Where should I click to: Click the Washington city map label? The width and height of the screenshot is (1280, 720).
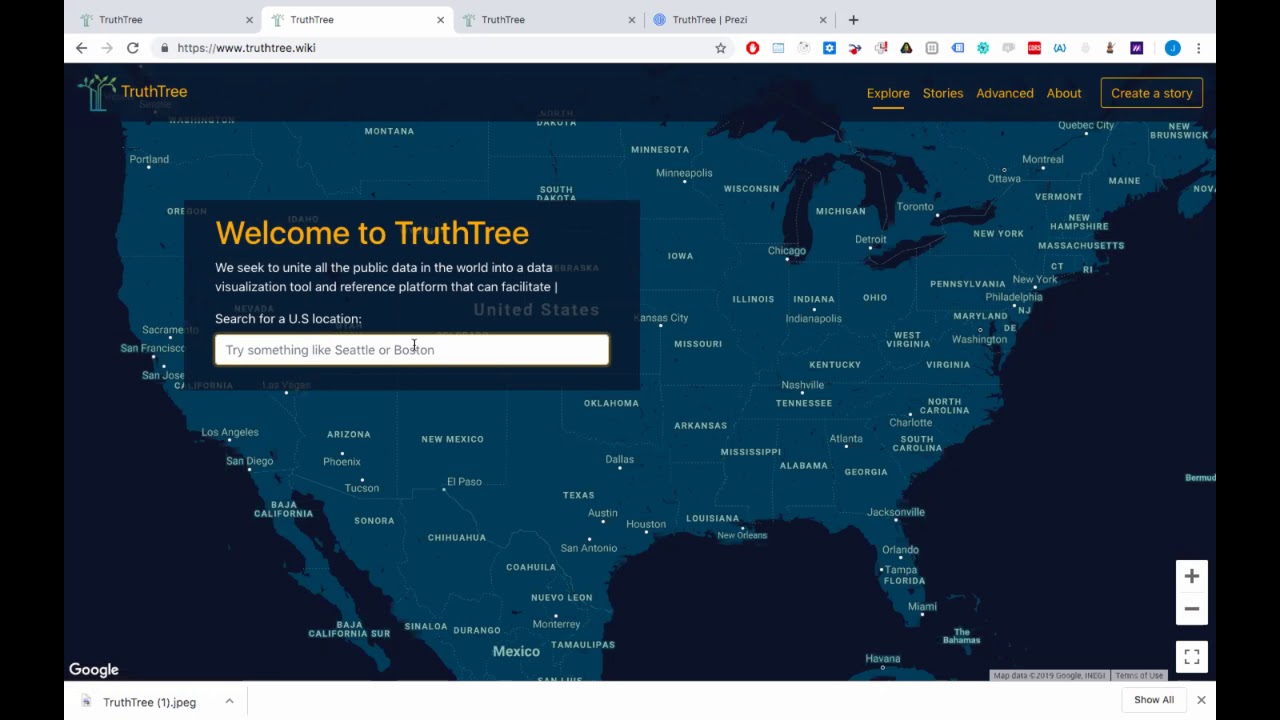point(979,340)
